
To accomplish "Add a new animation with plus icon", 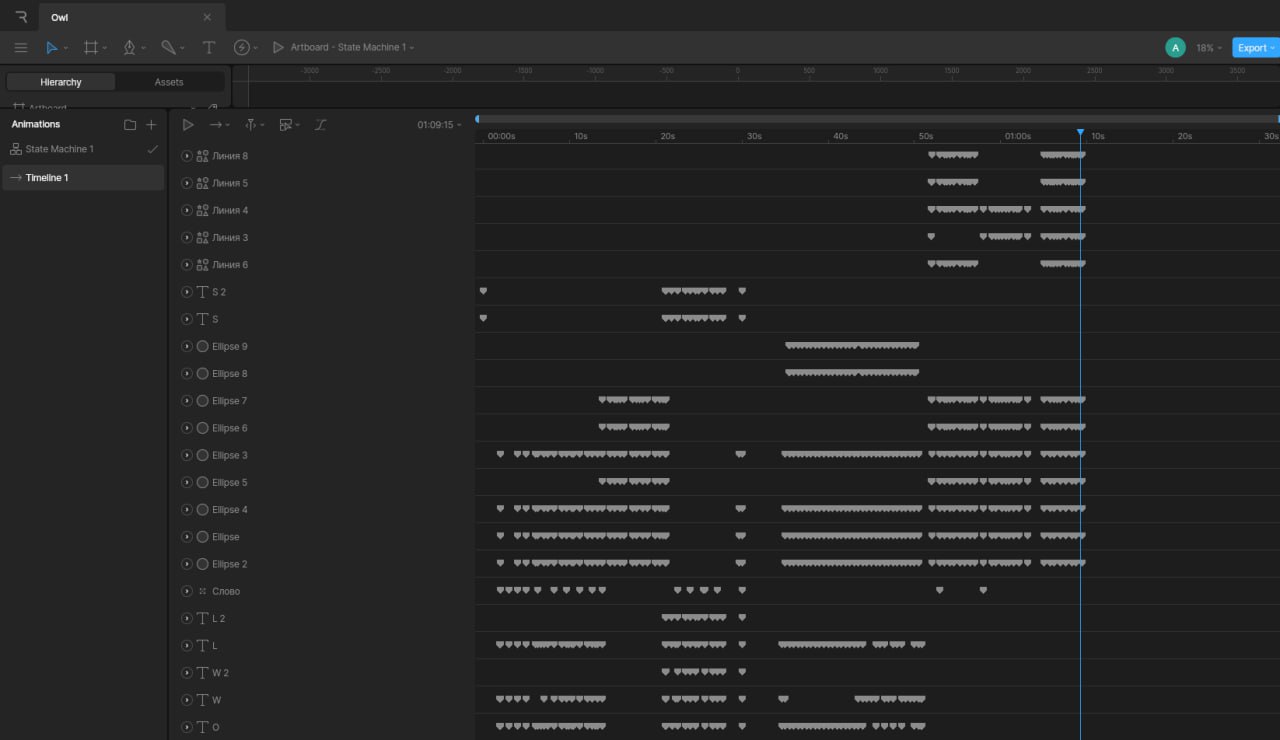I will point(151,125).
